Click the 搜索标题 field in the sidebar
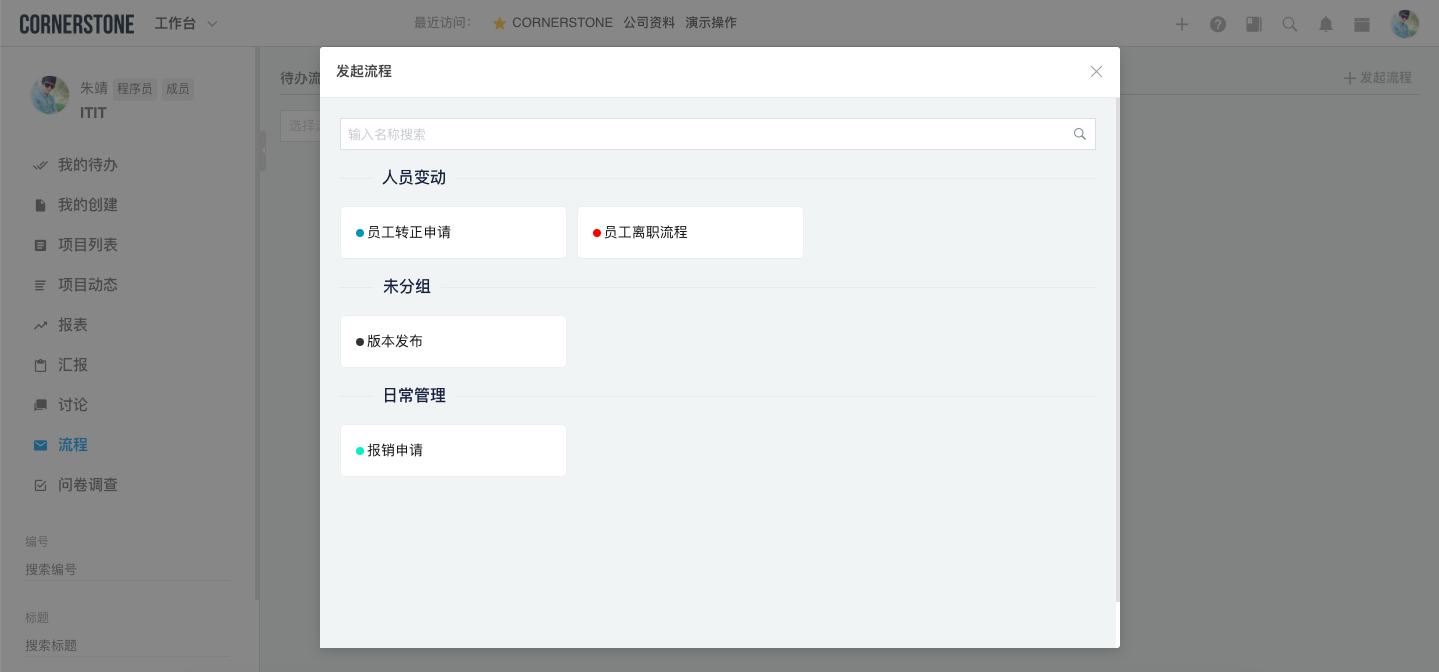The width and height of the screenshot is (1439, 672). tap(128, 645)
